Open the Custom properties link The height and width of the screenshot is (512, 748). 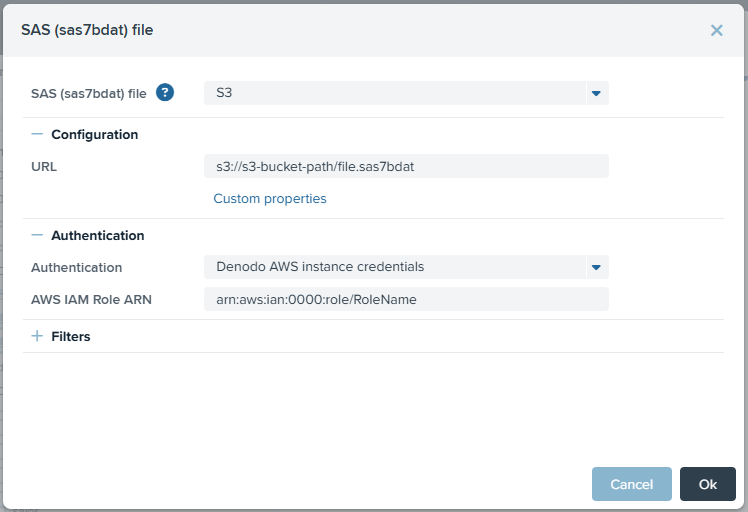click(270, 199)
